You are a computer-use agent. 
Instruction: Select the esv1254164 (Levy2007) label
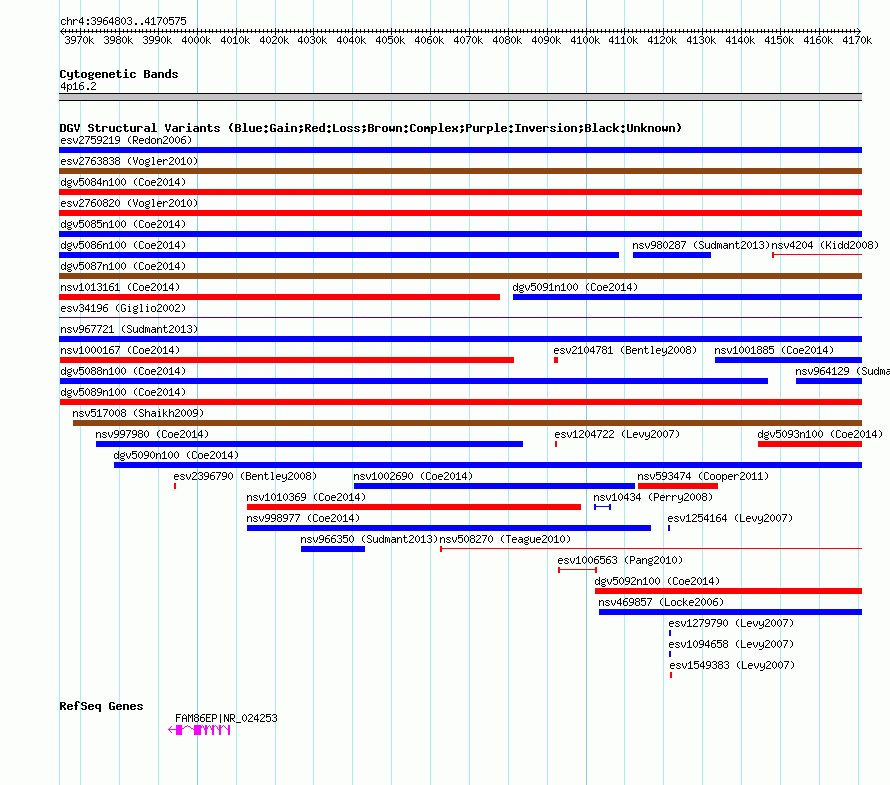(x=731, y=518)
